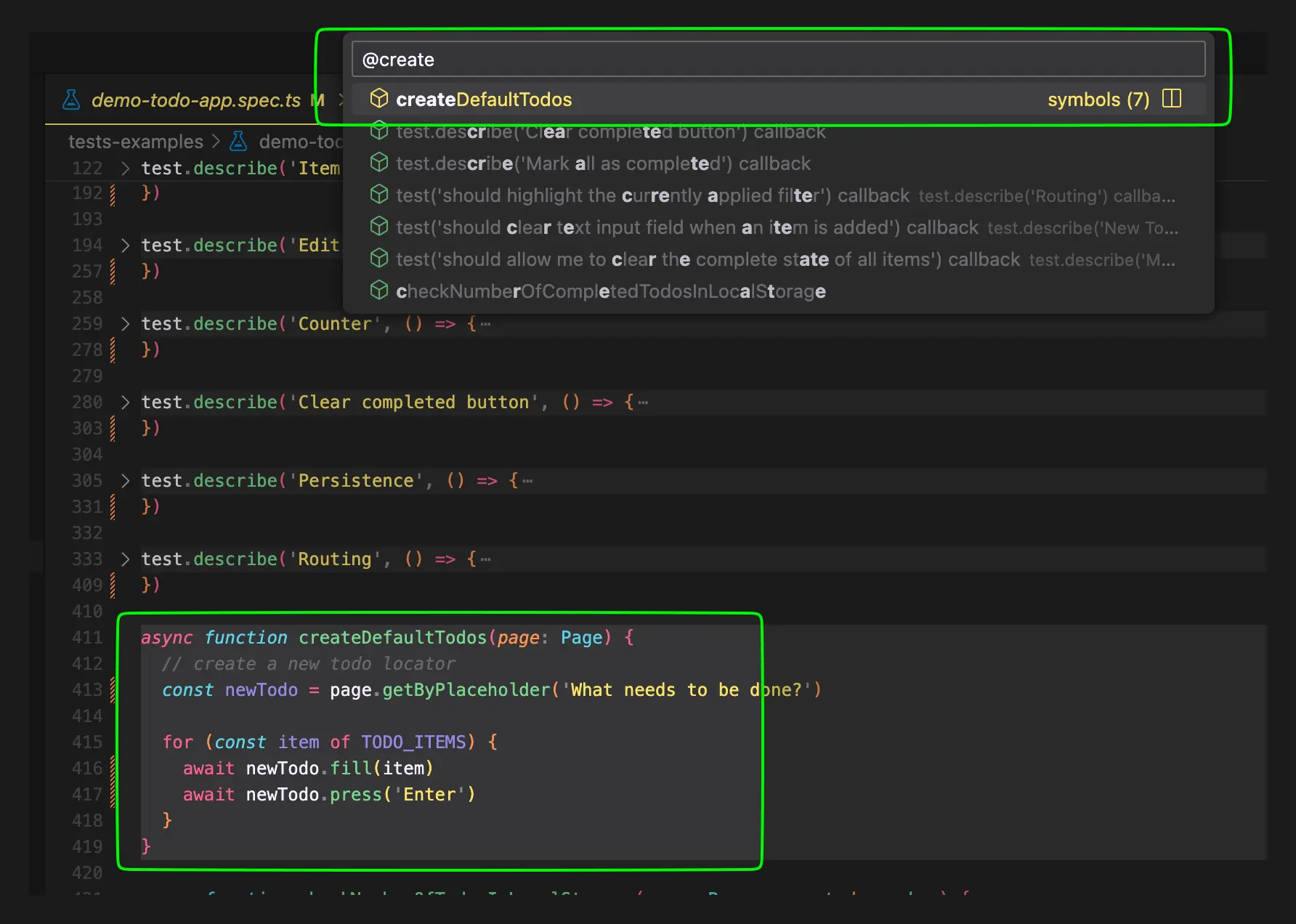This screenshot has width=1296, height=924.
Task: Click the newTodo.fill(item) statement
Action: (308, 769)
